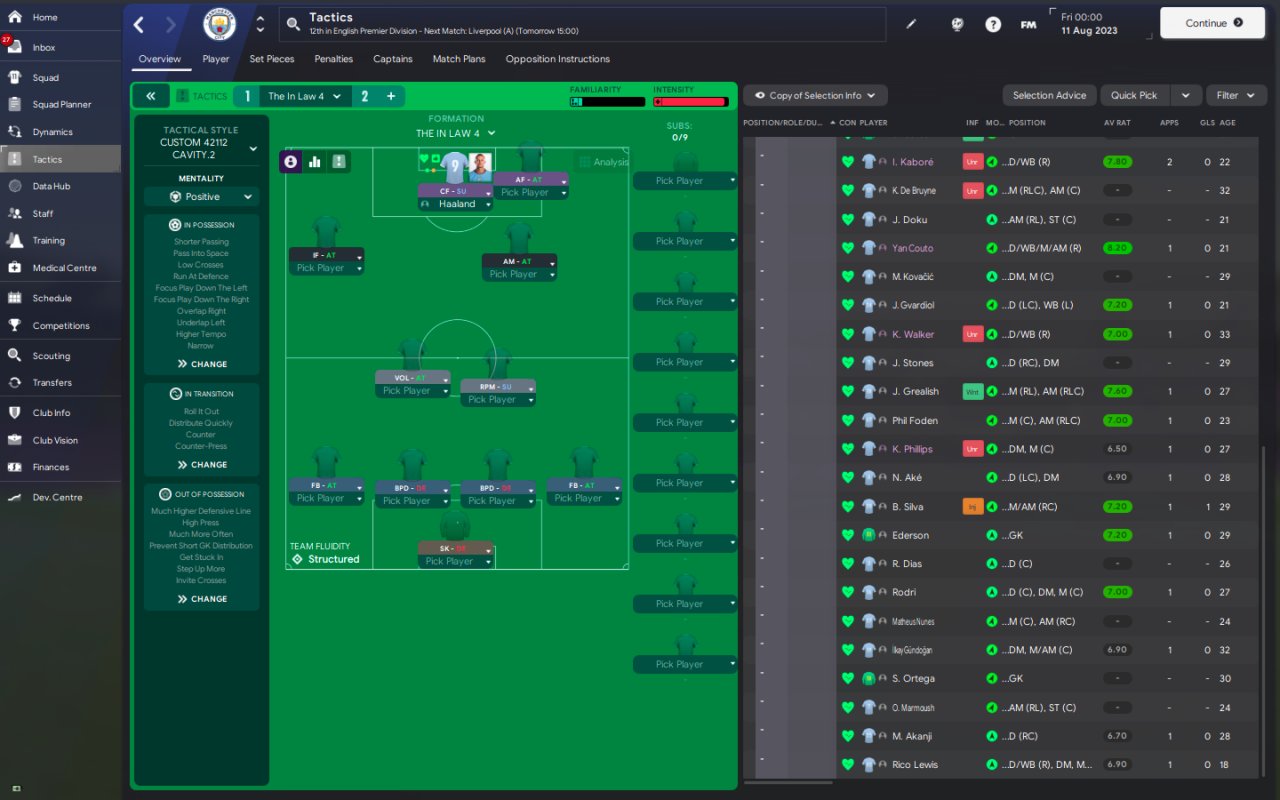The image size is (1280, 800).
Task: Toggle the Analysis grid overlay on the pitch
Action: point(604,162)
